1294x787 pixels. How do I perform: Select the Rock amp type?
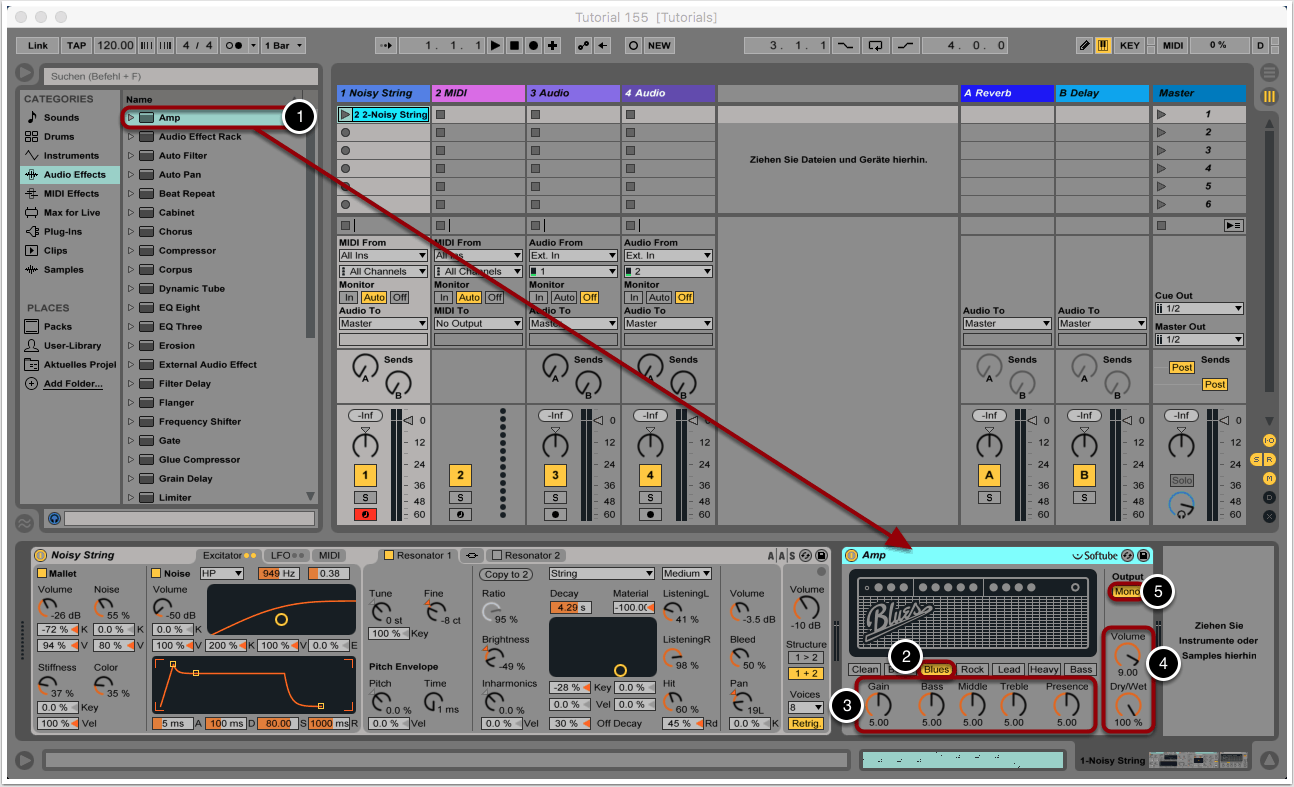(x=972, y=670)
